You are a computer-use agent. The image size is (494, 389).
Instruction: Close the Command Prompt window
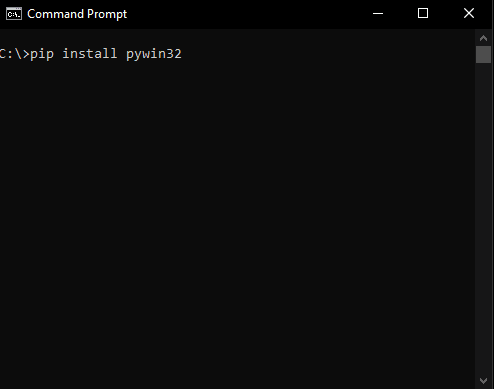pyautogui.click(x=469, y=14)
